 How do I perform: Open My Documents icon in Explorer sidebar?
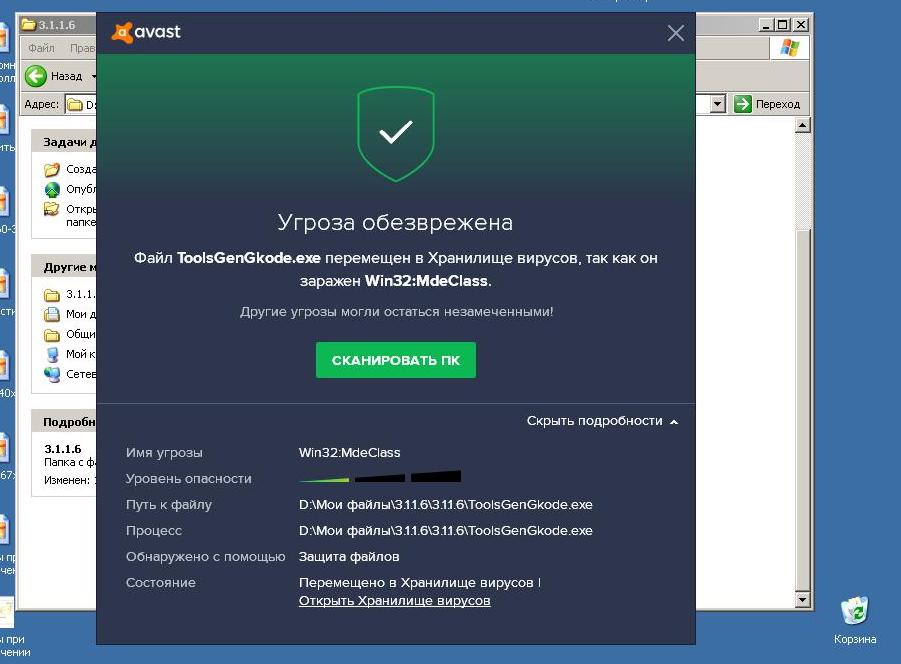click(52, 314)
